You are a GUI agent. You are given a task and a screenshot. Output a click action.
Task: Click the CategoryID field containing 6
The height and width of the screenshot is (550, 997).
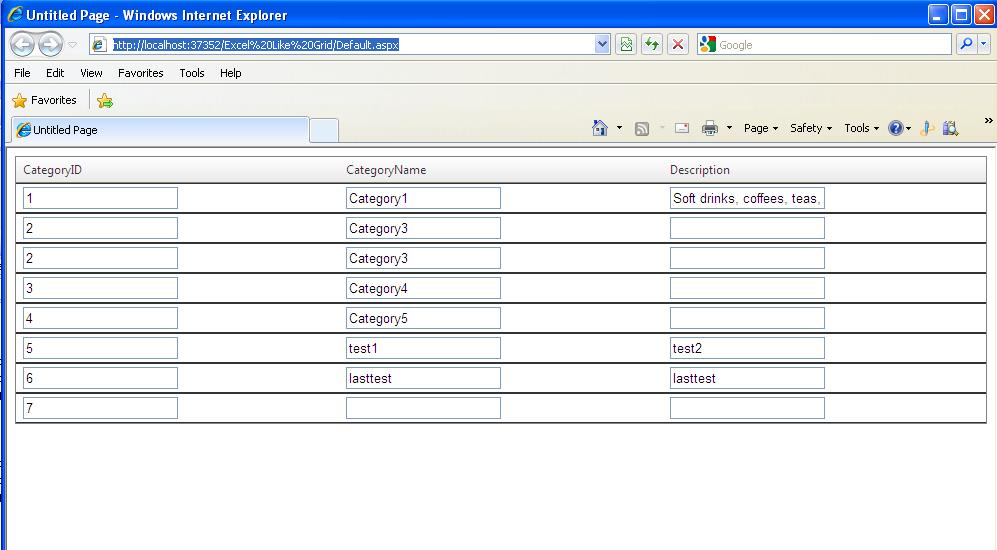(100, 378)
